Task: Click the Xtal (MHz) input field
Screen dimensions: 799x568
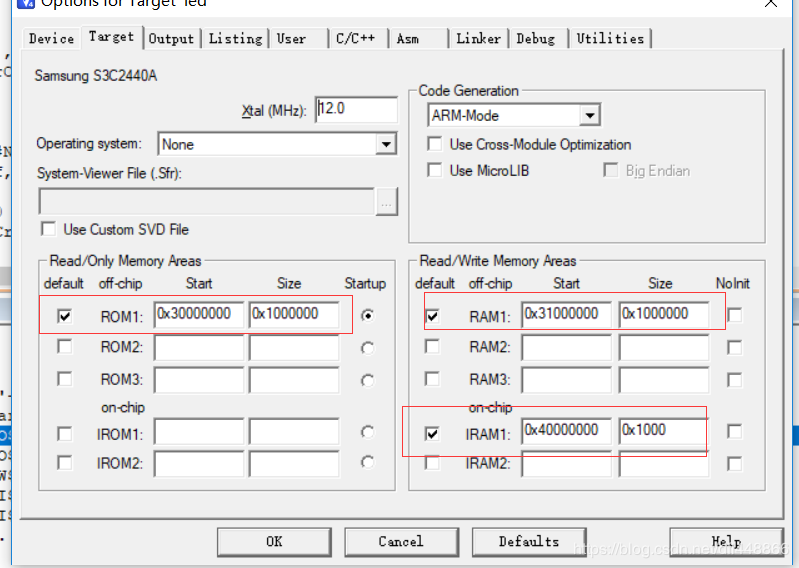Action: (x=356, y=109)
